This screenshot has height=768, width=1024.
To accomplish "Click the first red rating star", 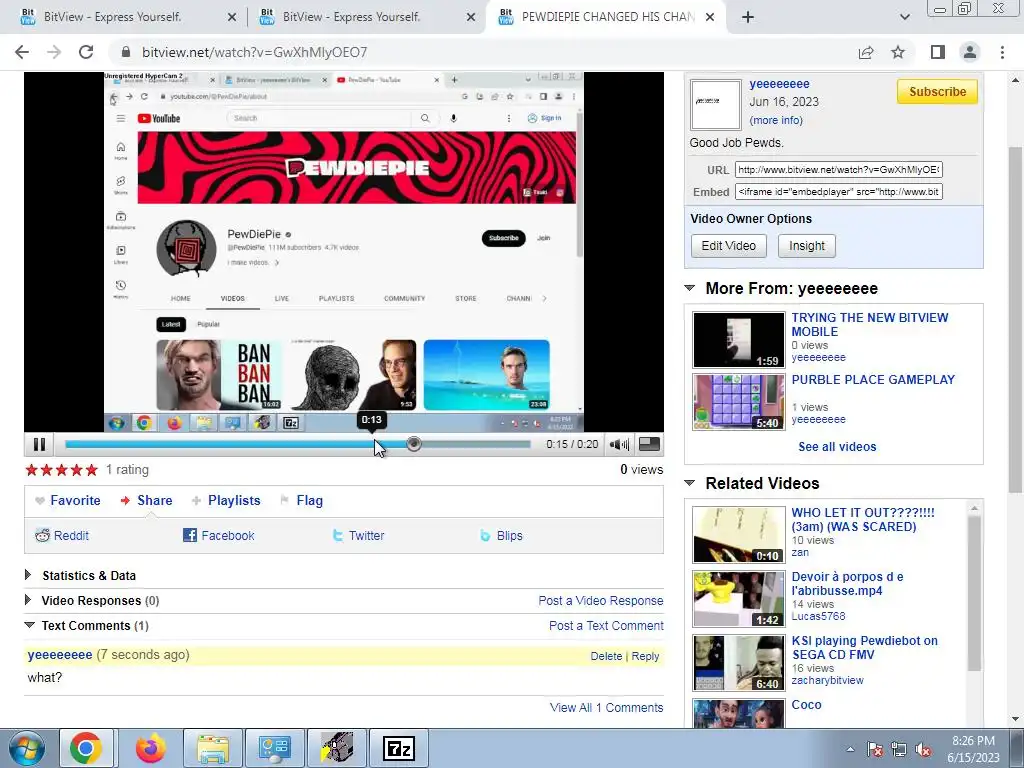I will (x=31, y=470).
